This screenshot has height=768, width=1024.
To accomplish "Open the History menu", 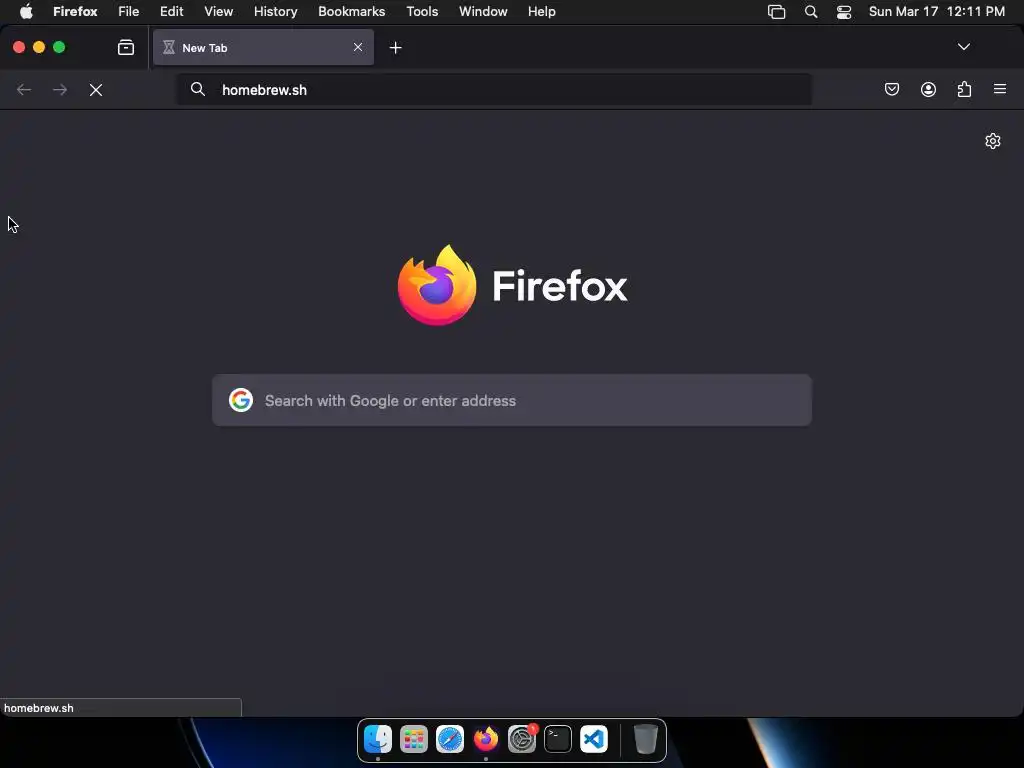I will [276, 12].
